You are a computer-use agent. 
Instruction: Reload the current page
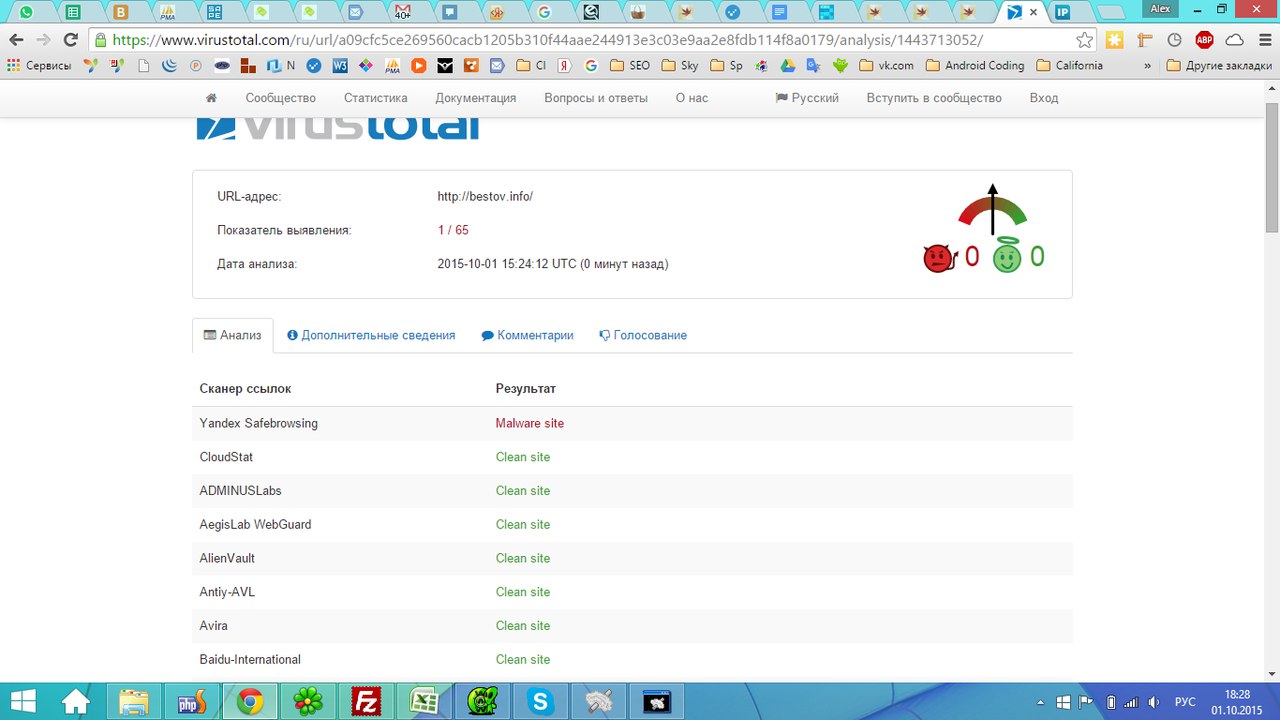tap(70, 40)
